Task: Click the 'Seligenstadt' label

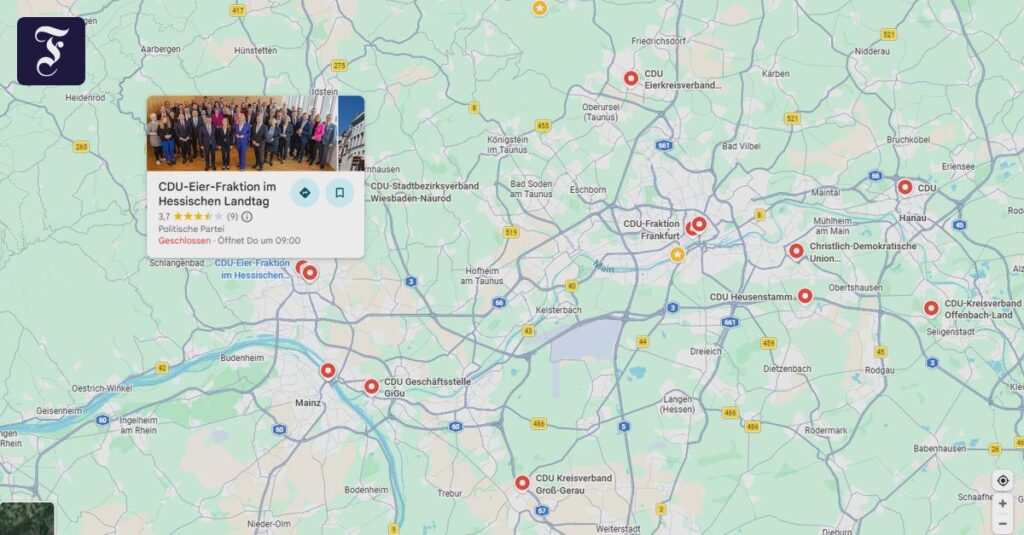Action: [x=950, y=332]
